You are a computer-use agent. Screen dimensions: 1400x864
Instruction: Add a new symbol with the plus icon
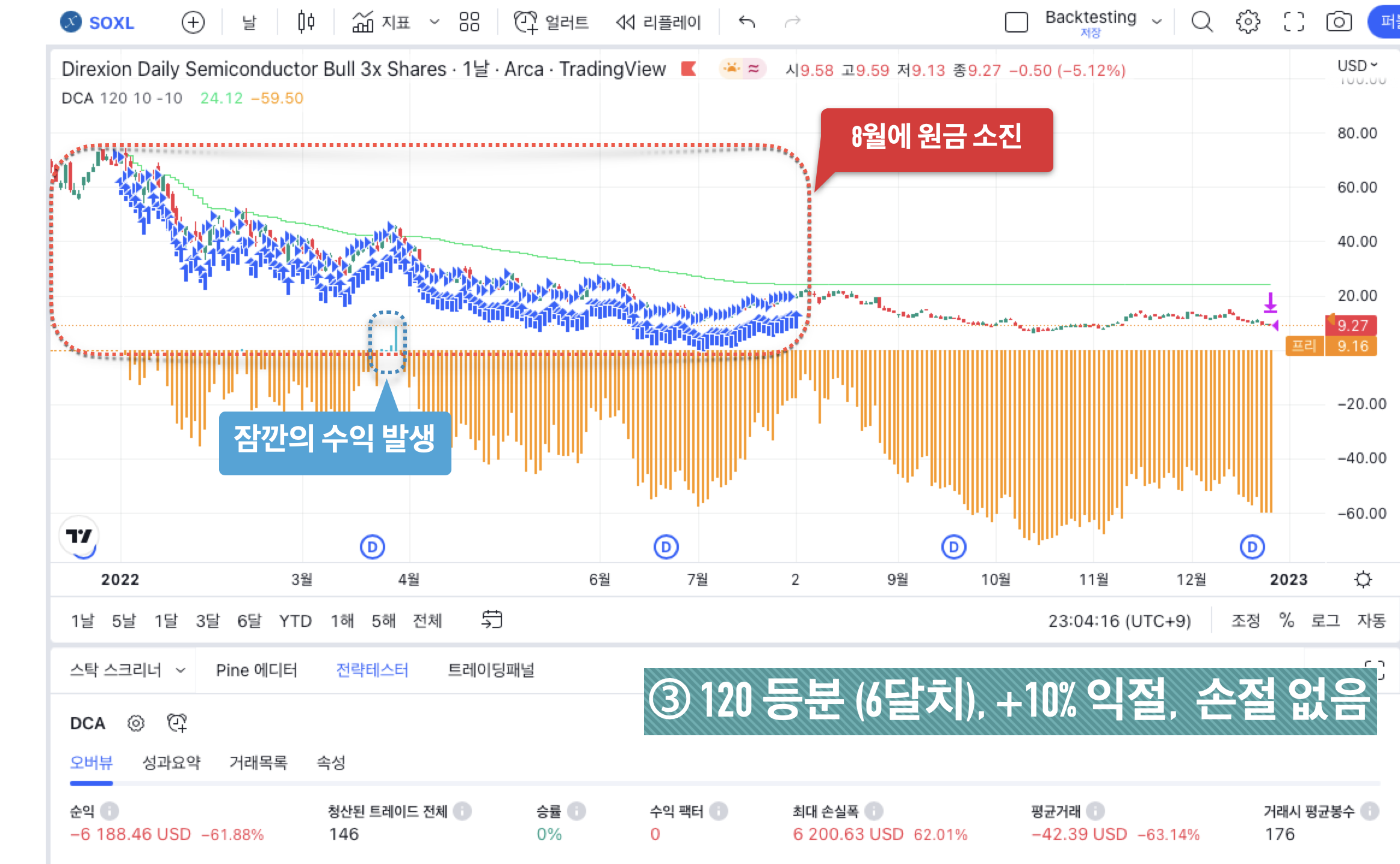[x=193, y=22]
